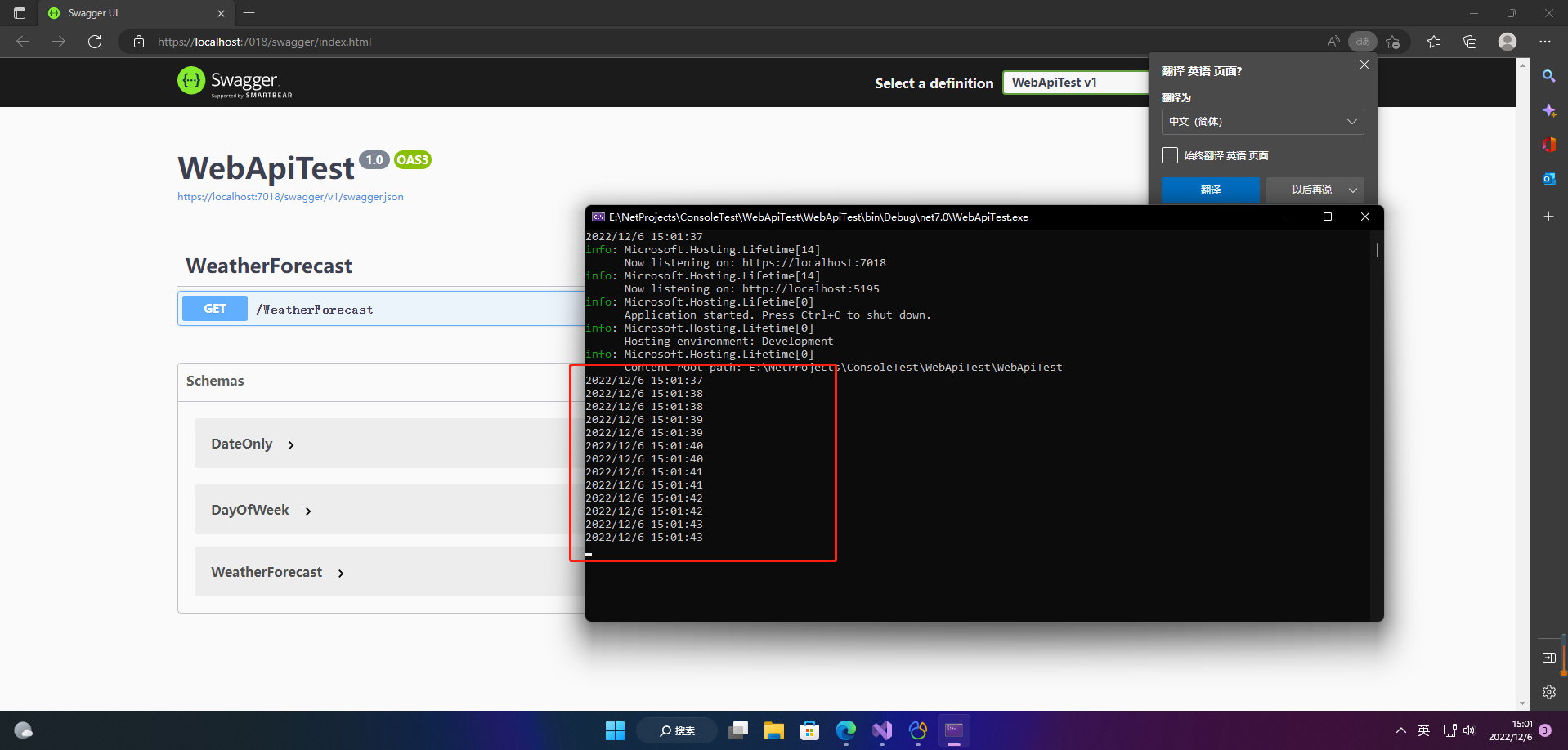Open the translate target language dropdown
The height and width of the screenshot is (750, 1568).
[x=1262, y=121]
